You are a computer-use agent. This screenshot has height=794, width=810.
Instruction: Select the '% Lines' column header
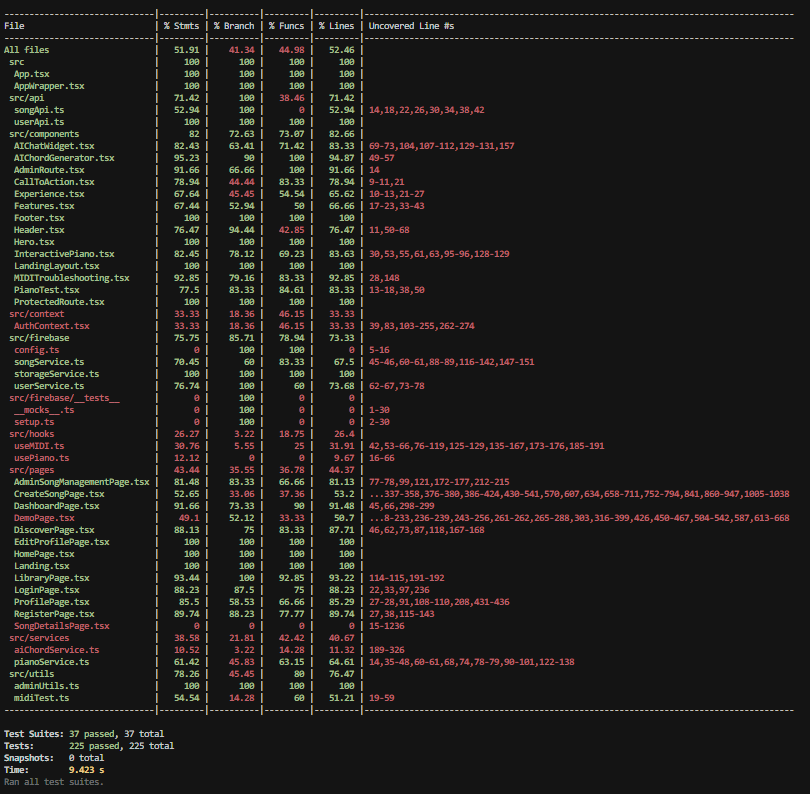336,26
